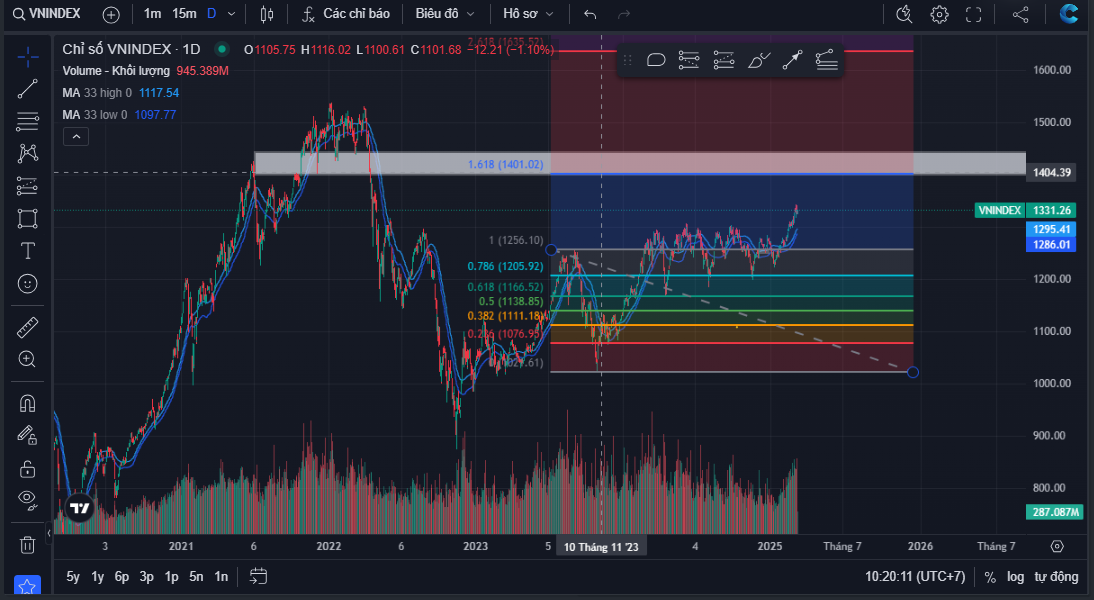Select the Fib retracement tool in the left sidebar
Image resolution: width=1094 pixels, height=600 pixels.
tap(27, 186)
